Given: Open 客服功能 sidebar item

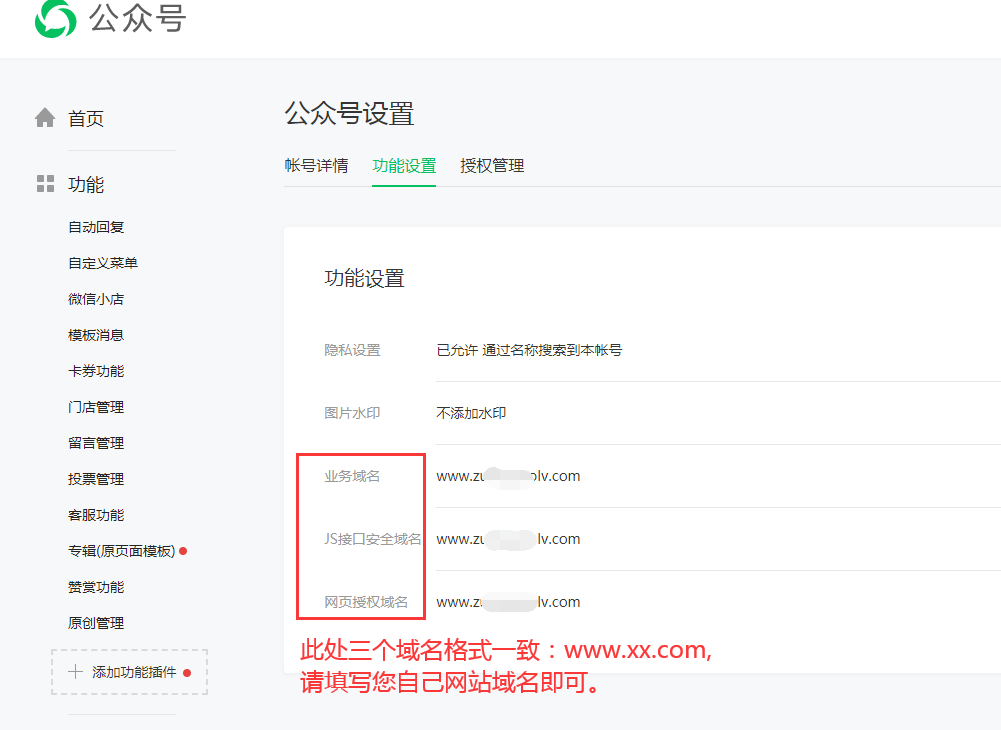Looking at the screenshot, I should 96,515.
